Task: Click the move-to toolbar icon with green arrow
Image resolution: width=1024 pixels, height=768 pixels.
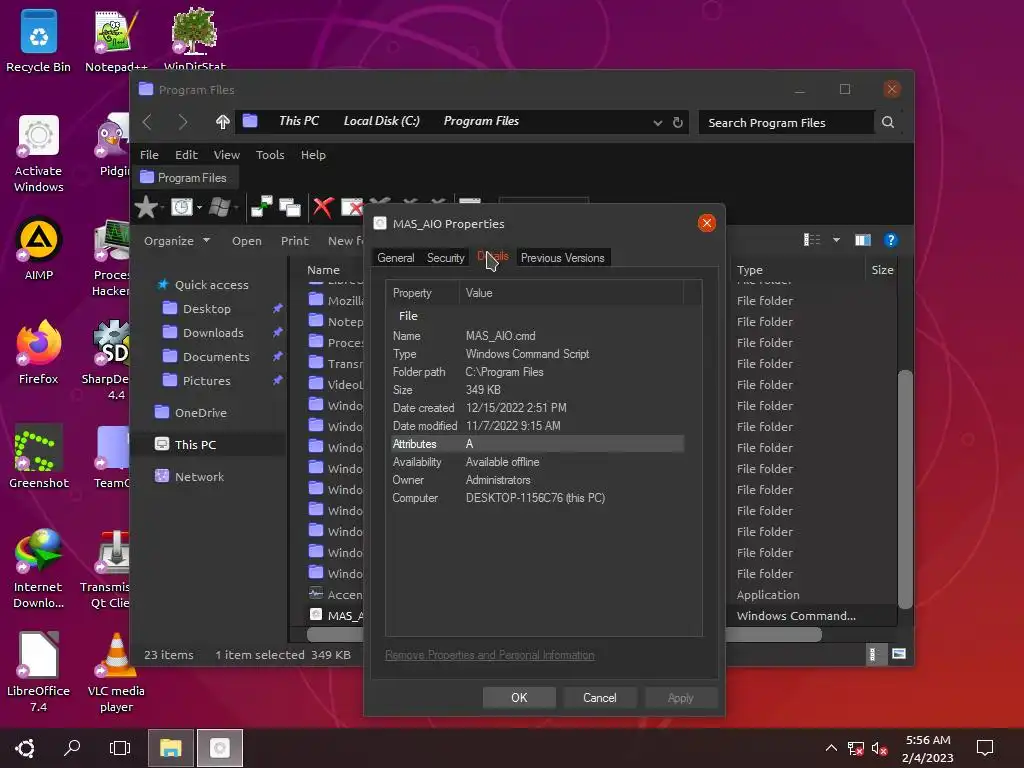Action: 261,207
